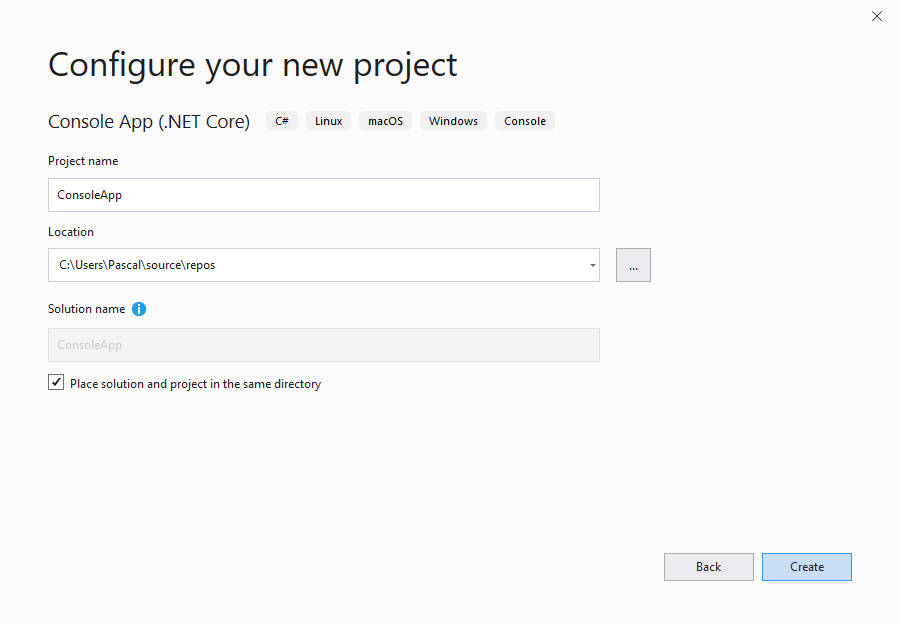Click the C# language tag
This screenshot has height=624, width=900.
click(x=282, y=121)
